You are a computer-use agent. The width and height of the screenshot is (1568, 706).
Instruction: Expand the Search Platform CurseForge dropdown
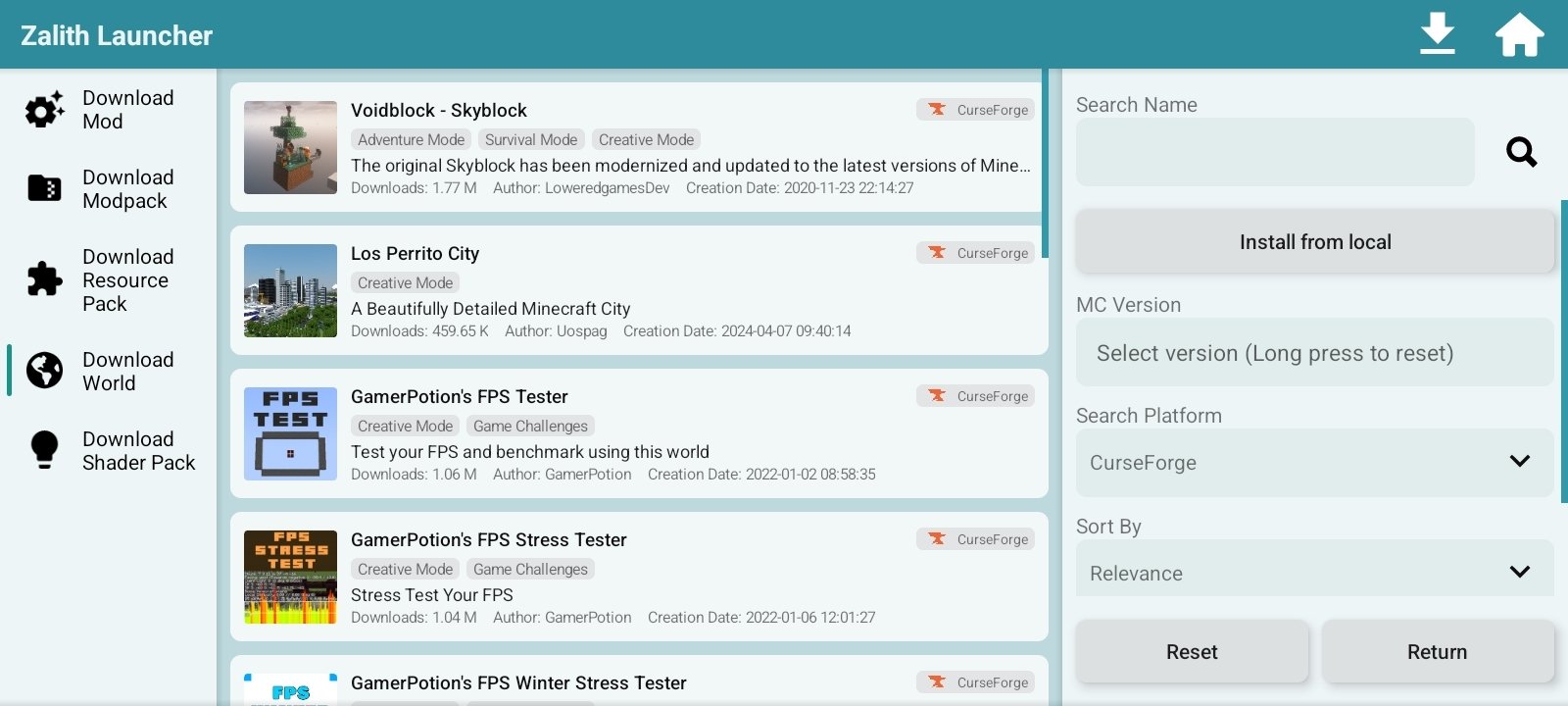coord(1314,463)
